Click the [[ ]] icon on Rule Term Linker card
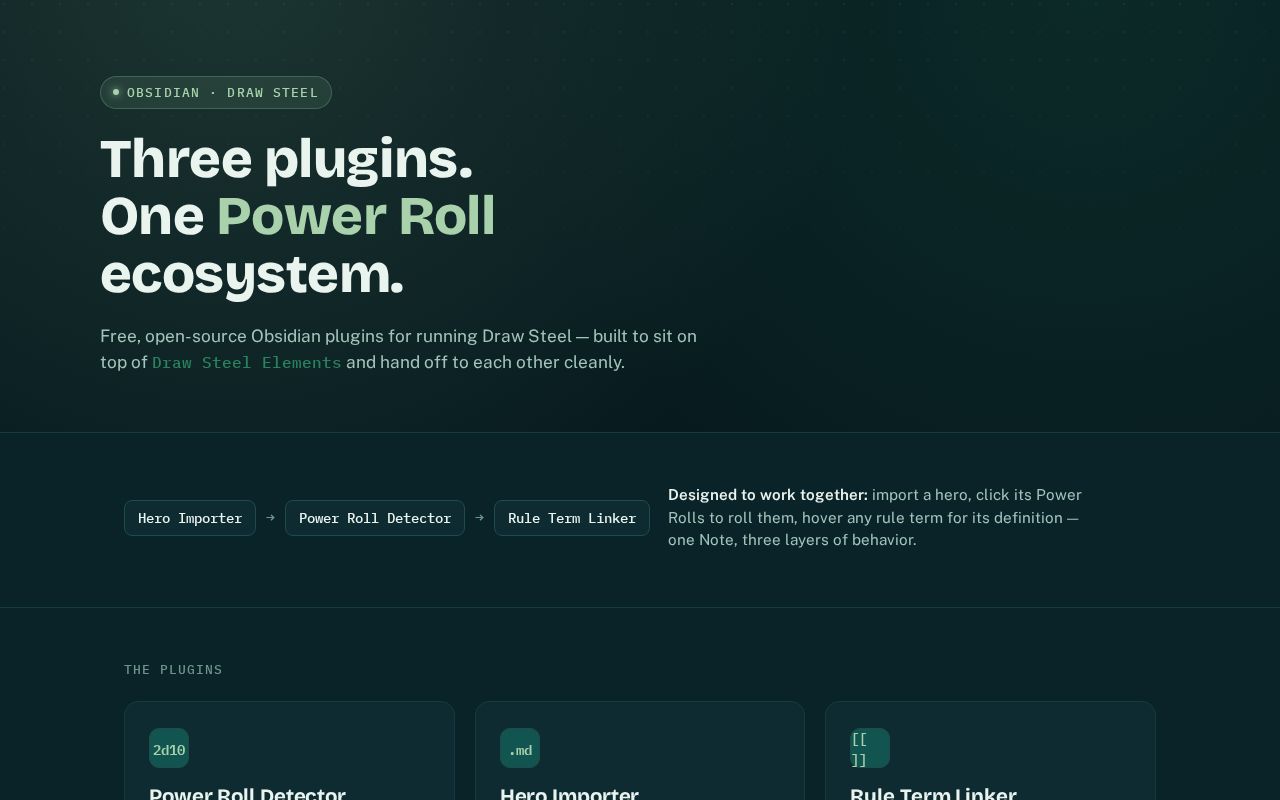Viewport: 1280px width, 800px height. [x=870, y=748]
